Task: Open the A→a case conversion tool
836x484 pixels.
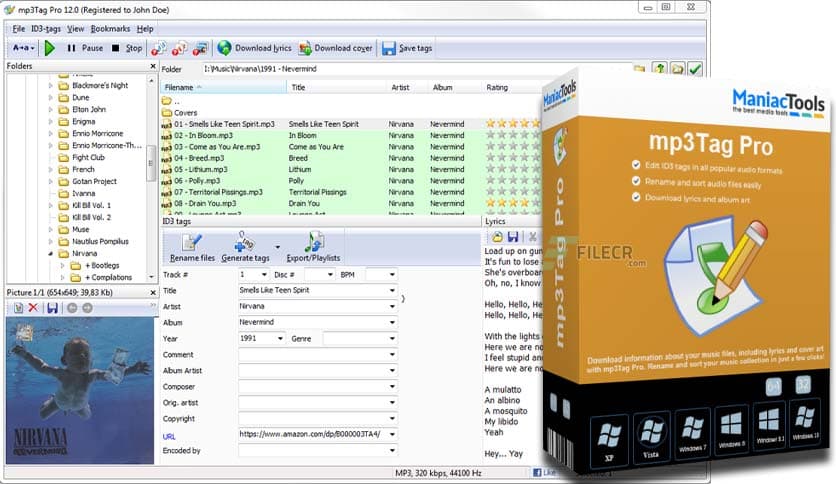Action: click(x=23, y=48)
